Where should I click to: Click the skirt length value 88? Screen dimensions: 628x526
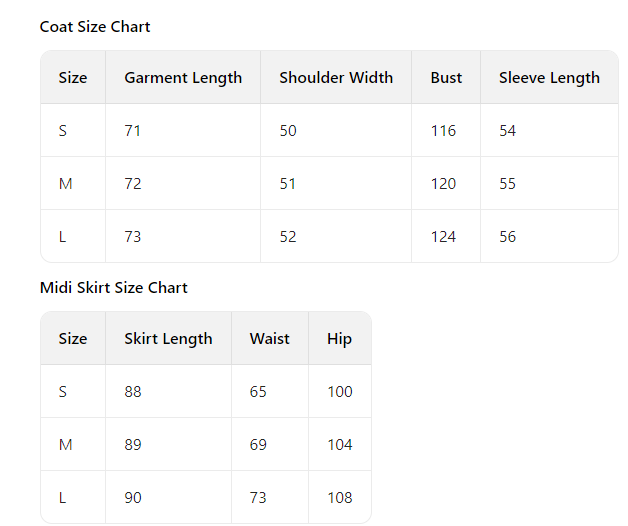point(133,392)
